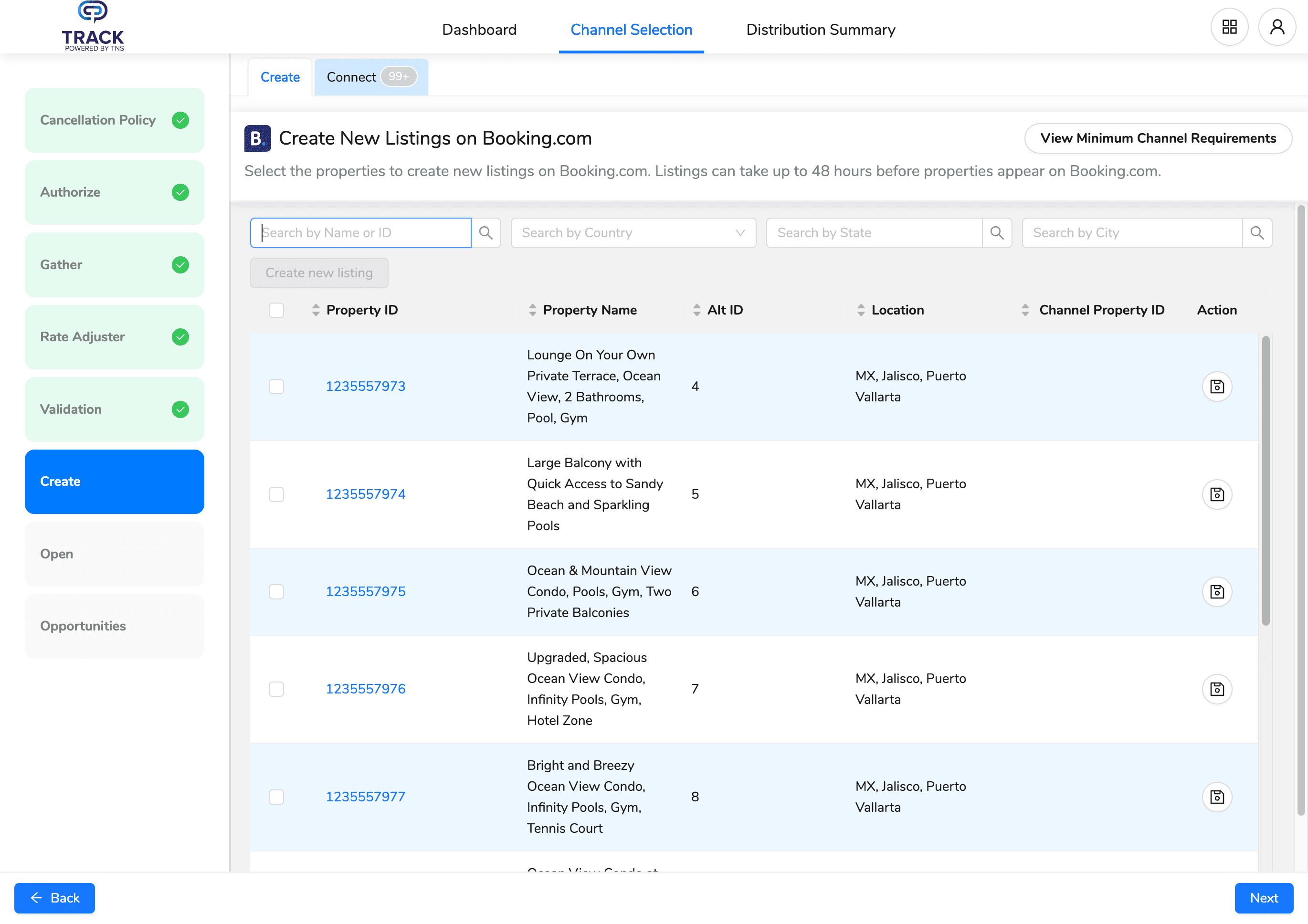This screenshot has height=924, width=1308.
Task: Open the apps grid icon
Action: pyautogui.click(x=1229, y=27)
